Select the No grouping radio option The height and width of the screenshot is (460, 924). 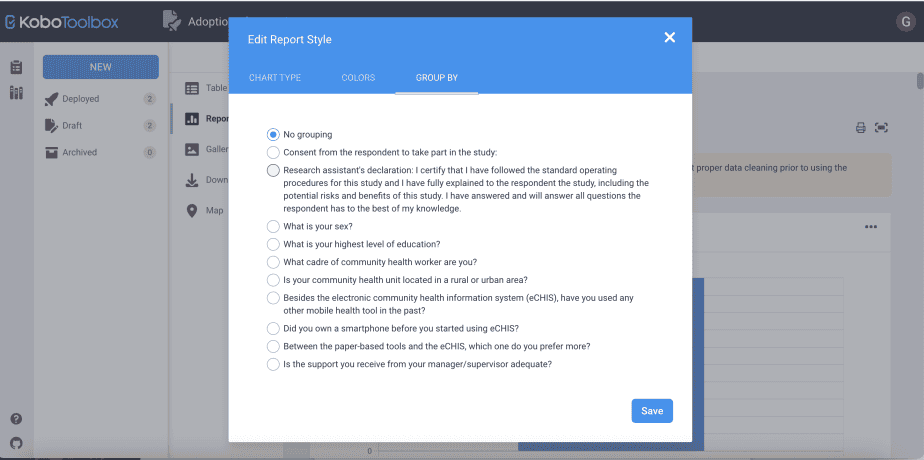273,134
